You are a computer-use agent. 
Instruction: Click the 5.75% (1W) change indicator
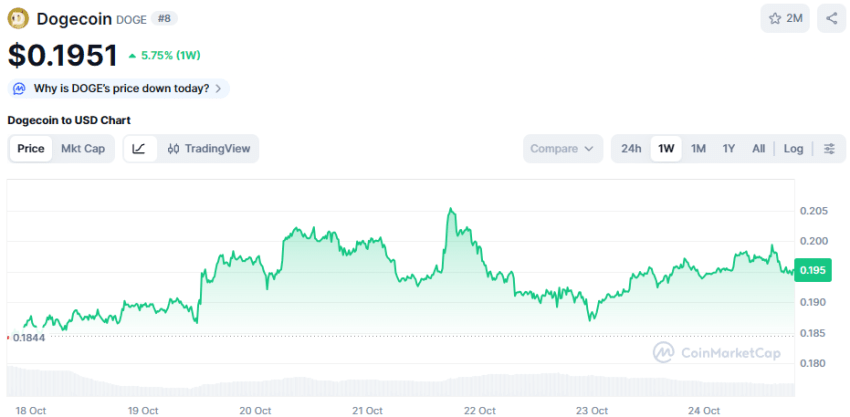tap(164, 55)
